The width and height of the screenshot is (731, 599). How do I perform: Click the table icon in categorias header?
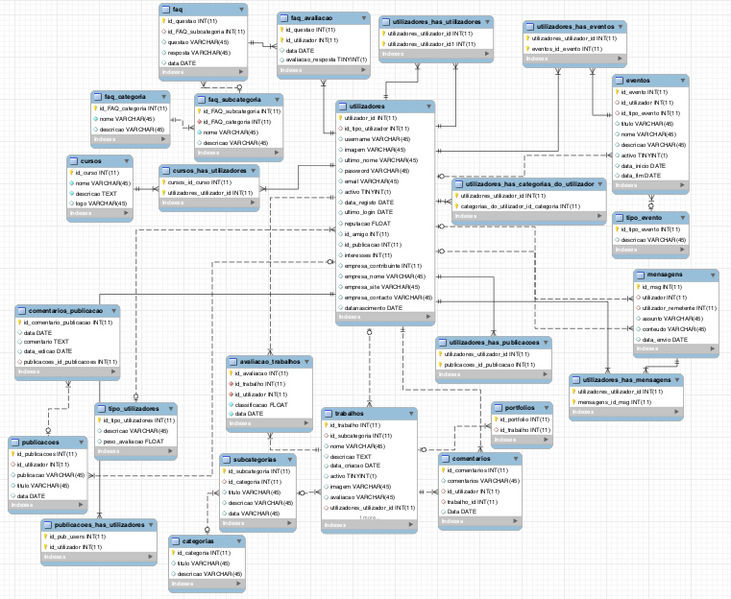pos(176,540)
